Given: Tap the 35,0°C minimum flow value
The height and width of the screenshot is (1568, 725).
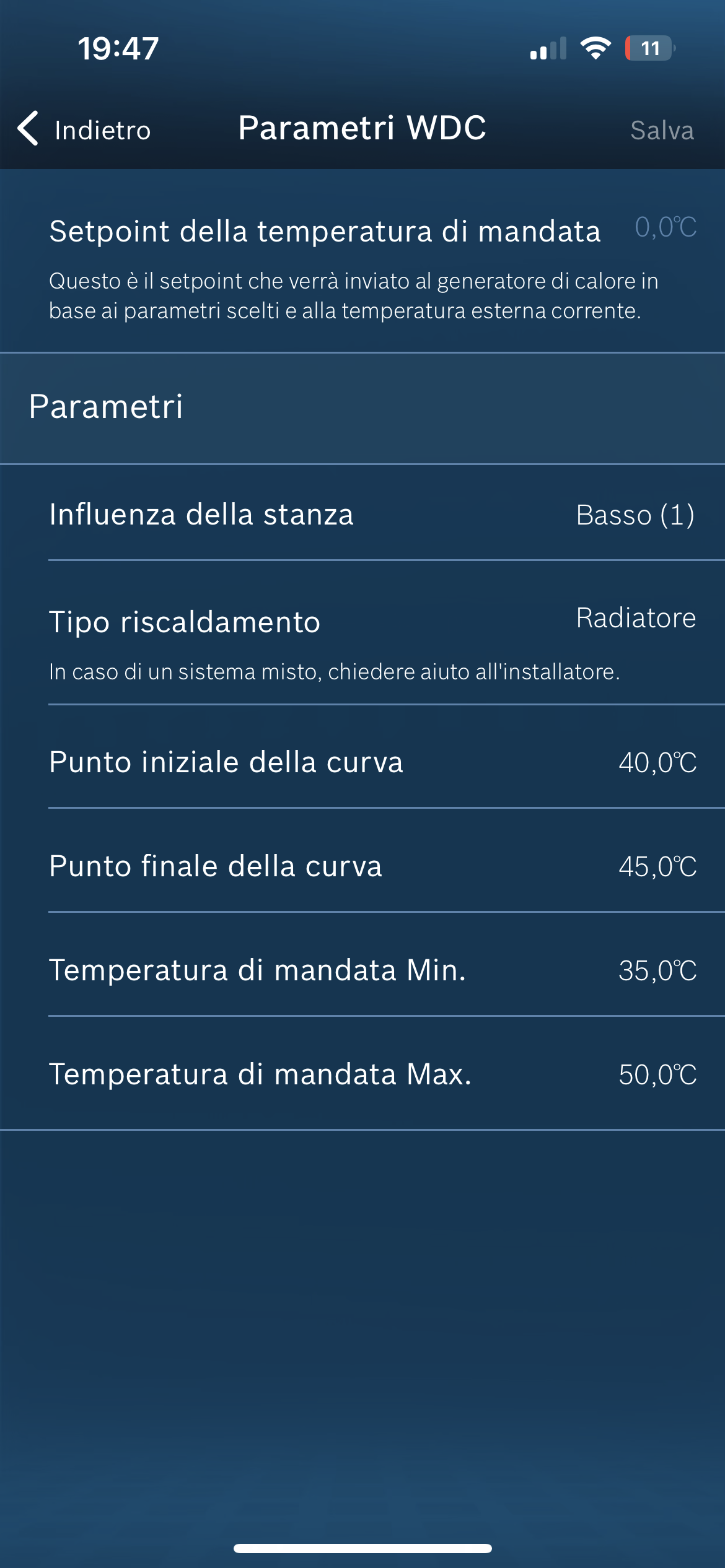Looking at the screenshot, I should 657,970.
